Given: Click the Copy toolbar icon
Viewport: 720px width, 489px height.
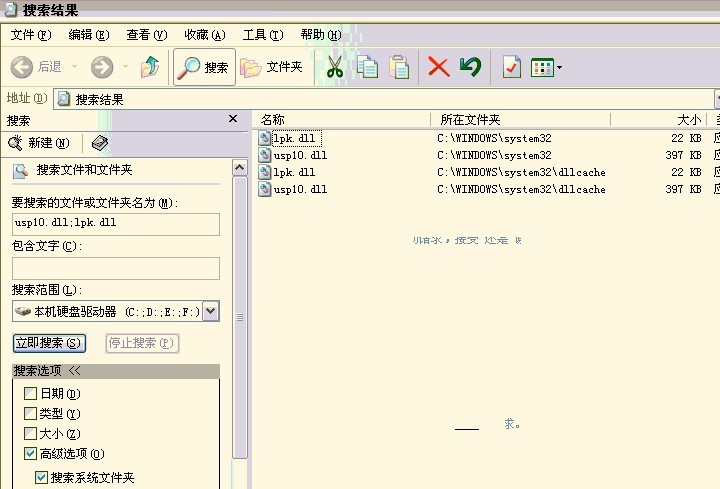Looking at the screenshot, I should pyautogui.click(x=367, y=67).
